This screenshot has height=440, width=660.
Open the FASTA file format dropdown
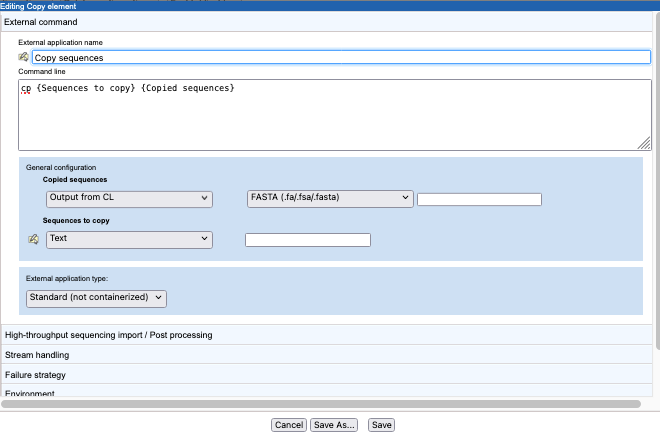click(x=329, y=198)
